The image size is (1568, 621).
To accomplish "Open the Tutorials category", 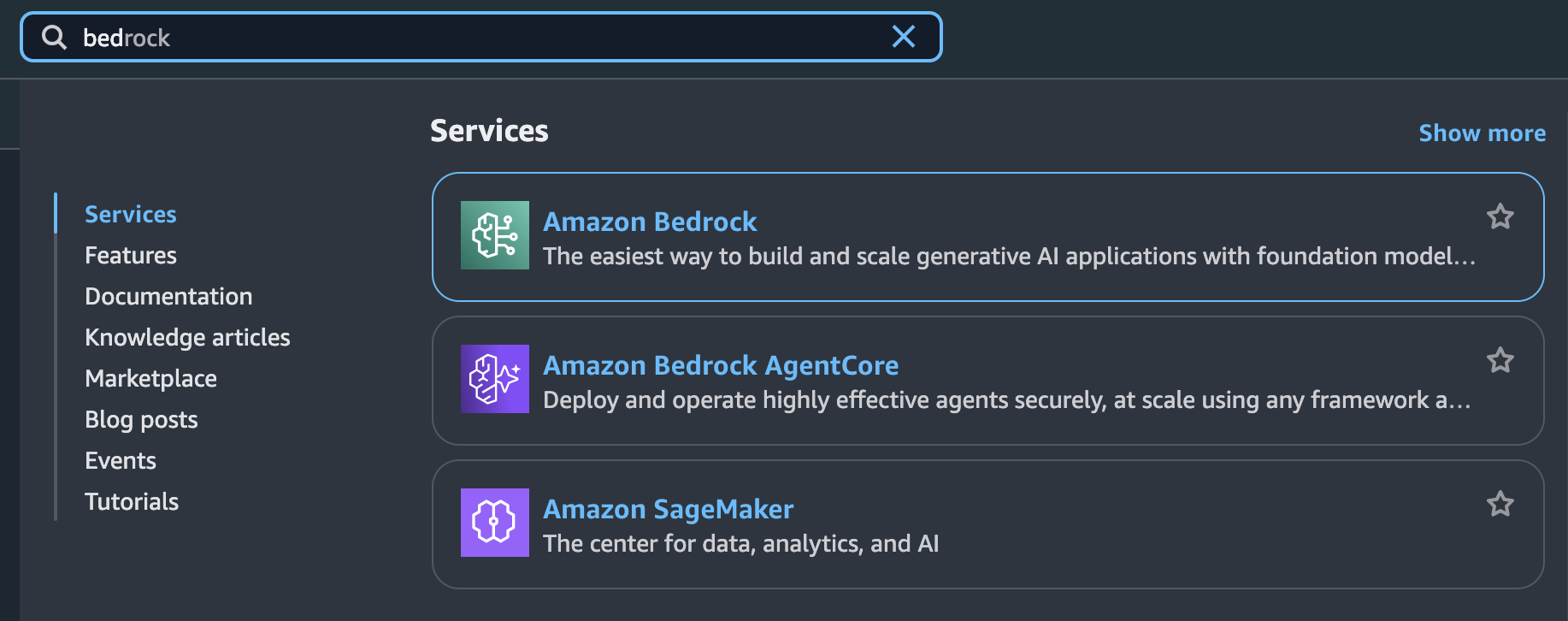I will (131, 500).
